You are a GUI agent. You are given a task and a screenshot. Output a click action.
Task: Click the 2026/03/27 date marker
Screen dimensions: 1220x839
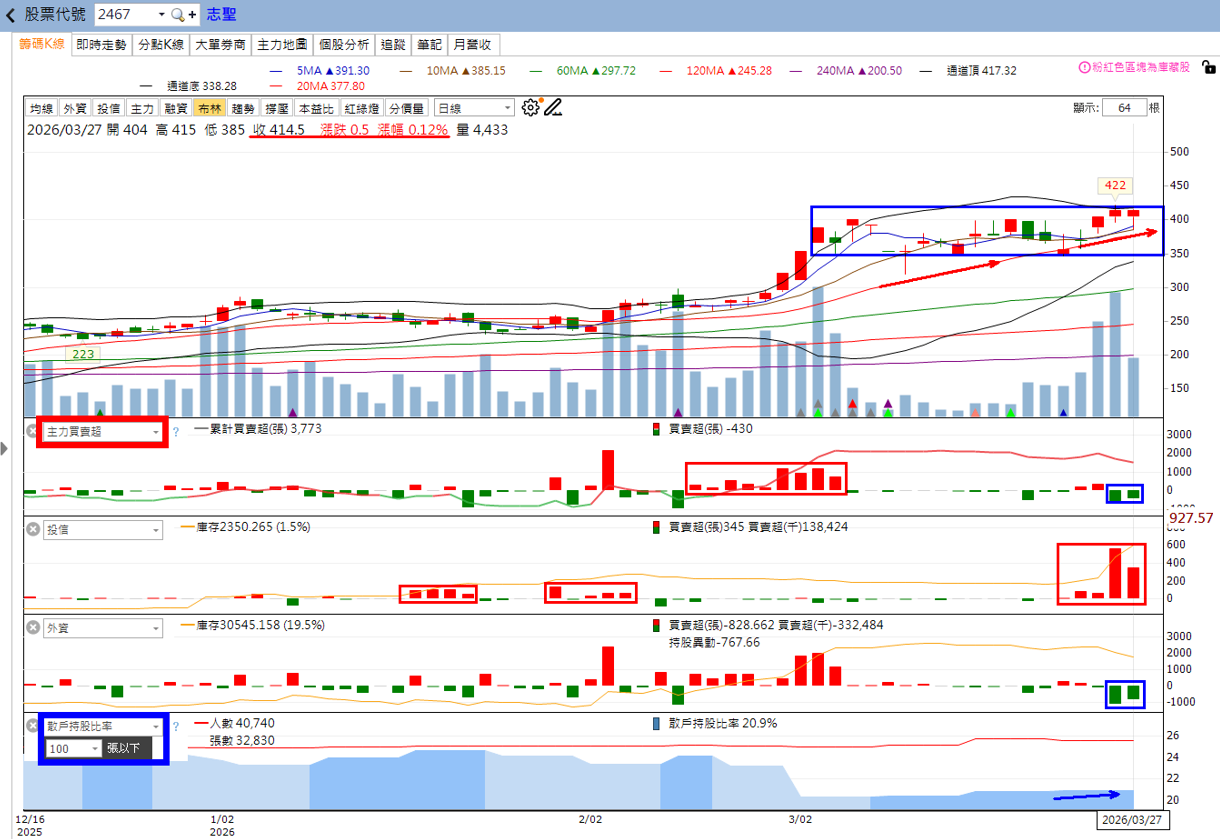tap(1133, 819)
